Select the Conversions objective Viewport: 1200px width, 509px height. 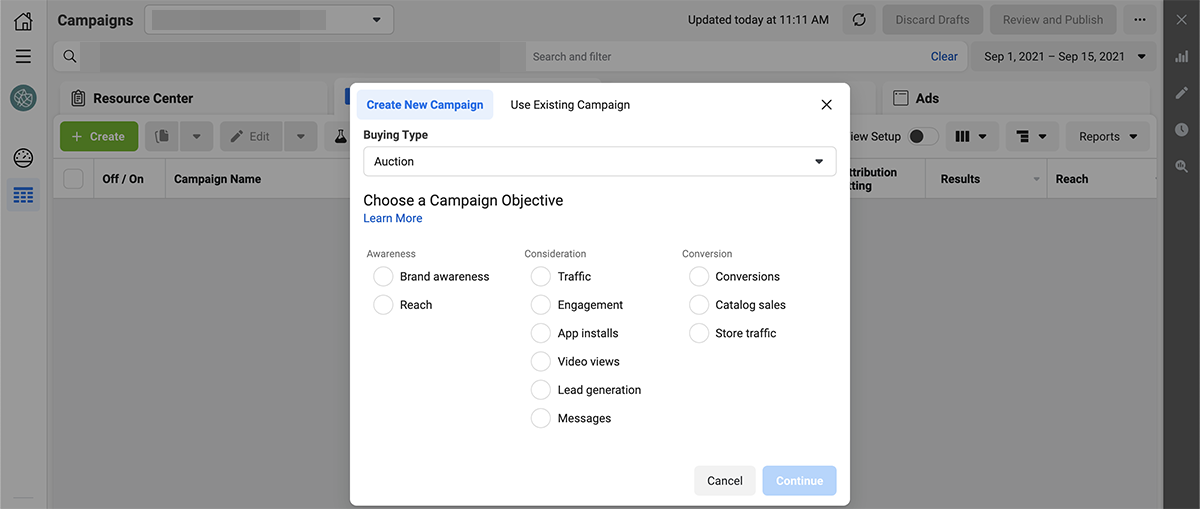click(x=699, y=277)
